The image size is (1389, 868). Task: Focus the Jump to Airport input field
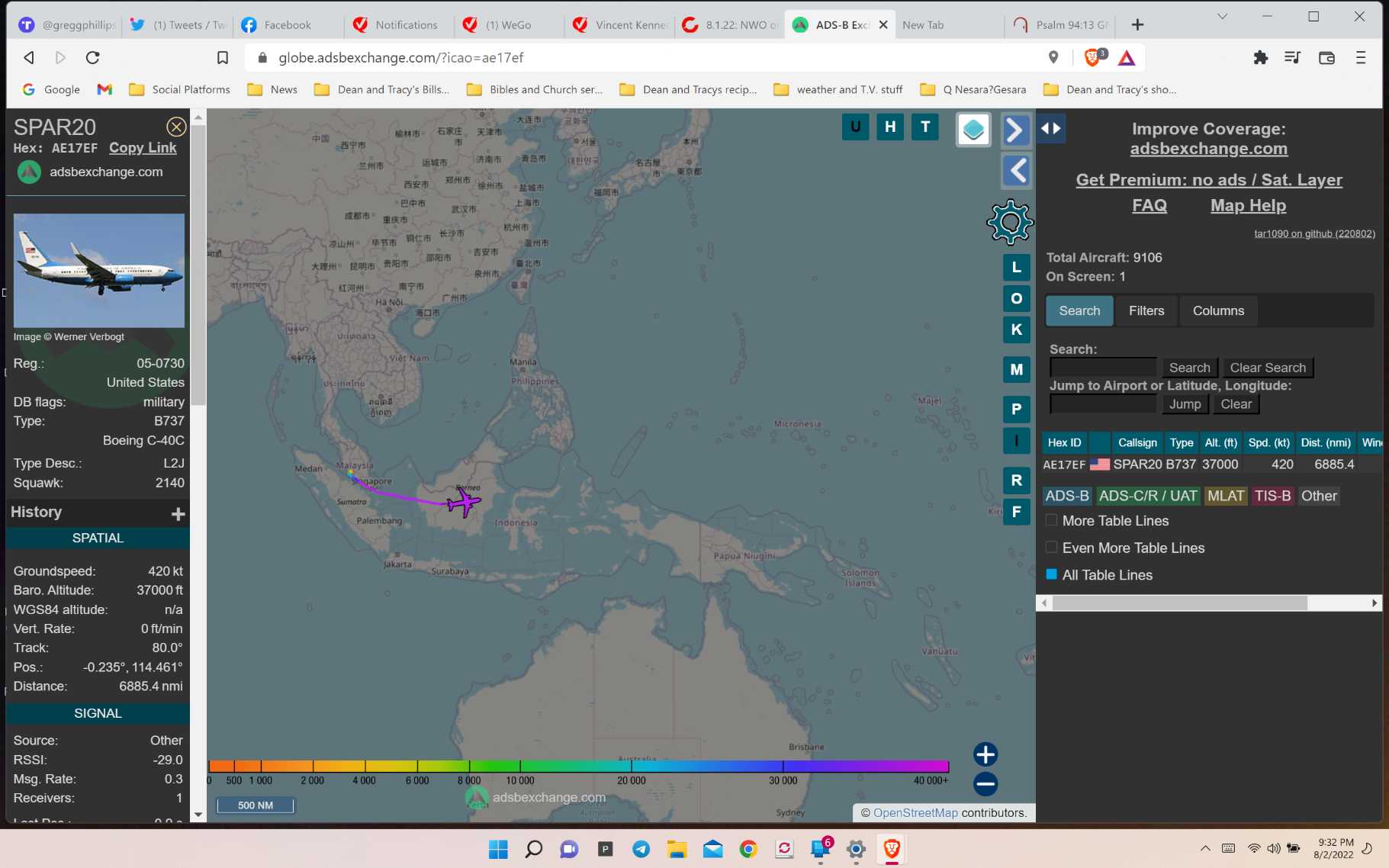1103,404
